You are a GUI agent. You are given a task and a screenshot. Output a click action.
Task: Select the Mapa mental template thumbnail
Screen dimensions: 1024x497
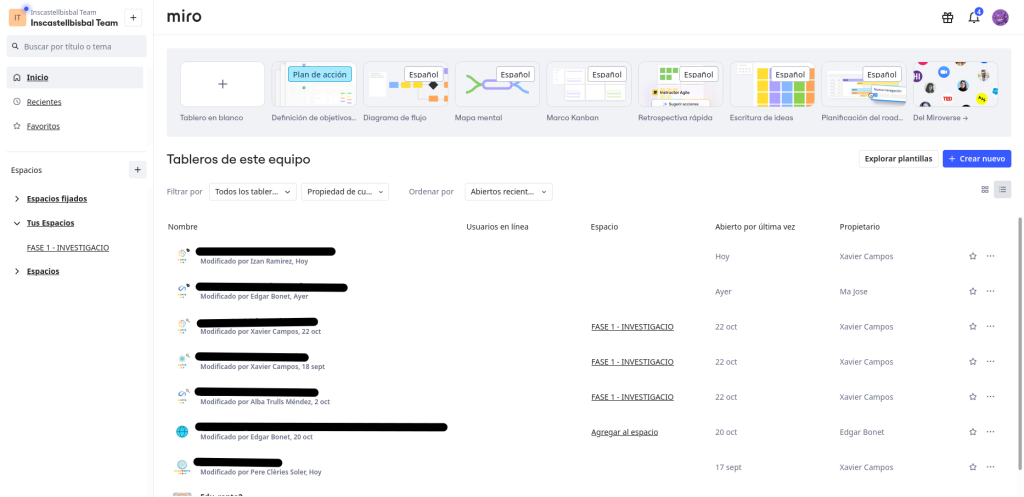coord(497,85)
